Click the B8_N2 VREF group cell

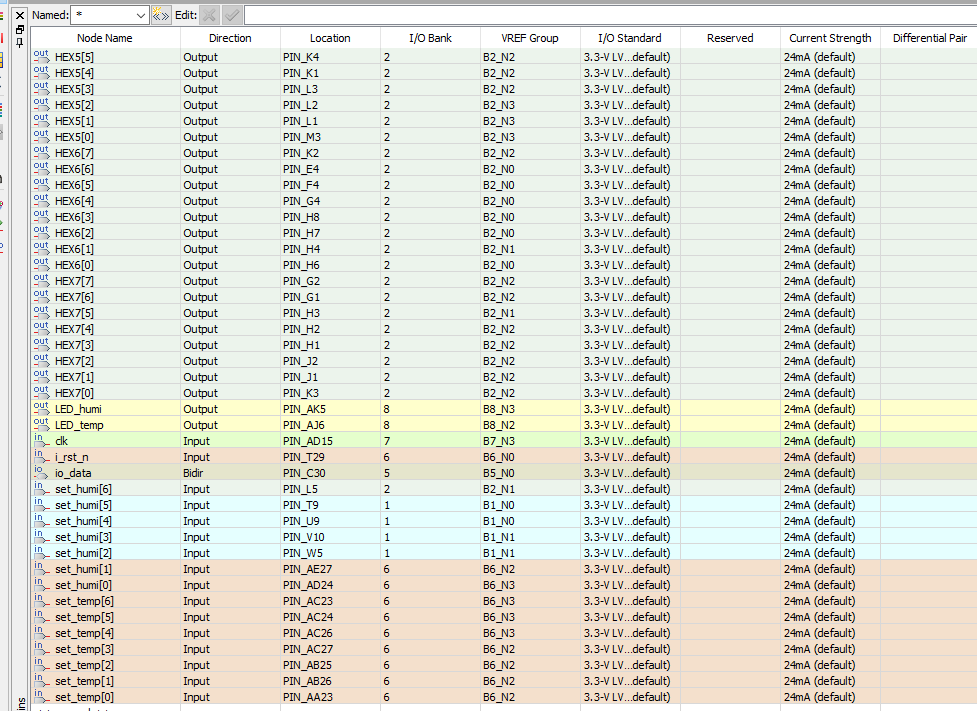click(530, 425)
